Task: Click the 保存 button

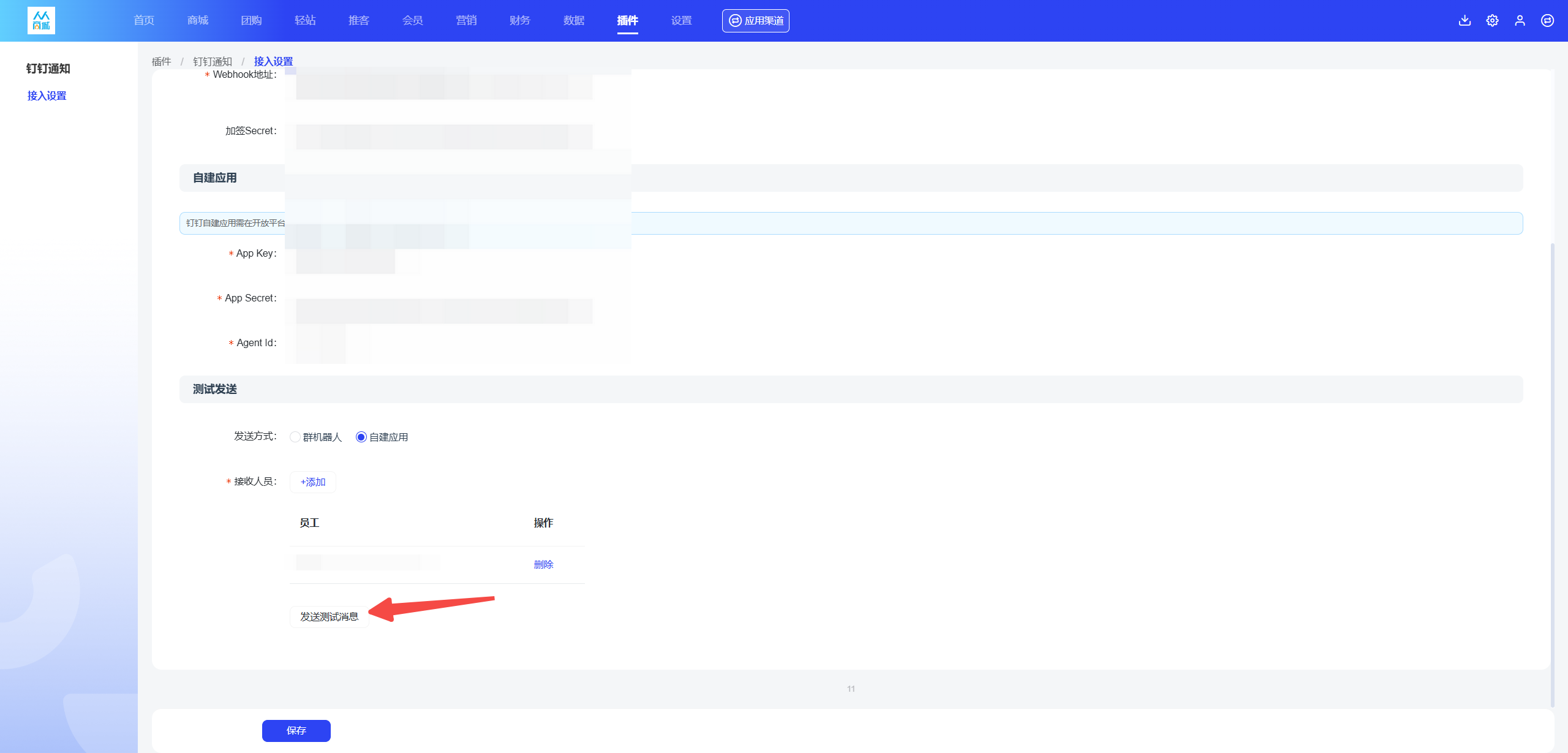Action: point(296,730)
